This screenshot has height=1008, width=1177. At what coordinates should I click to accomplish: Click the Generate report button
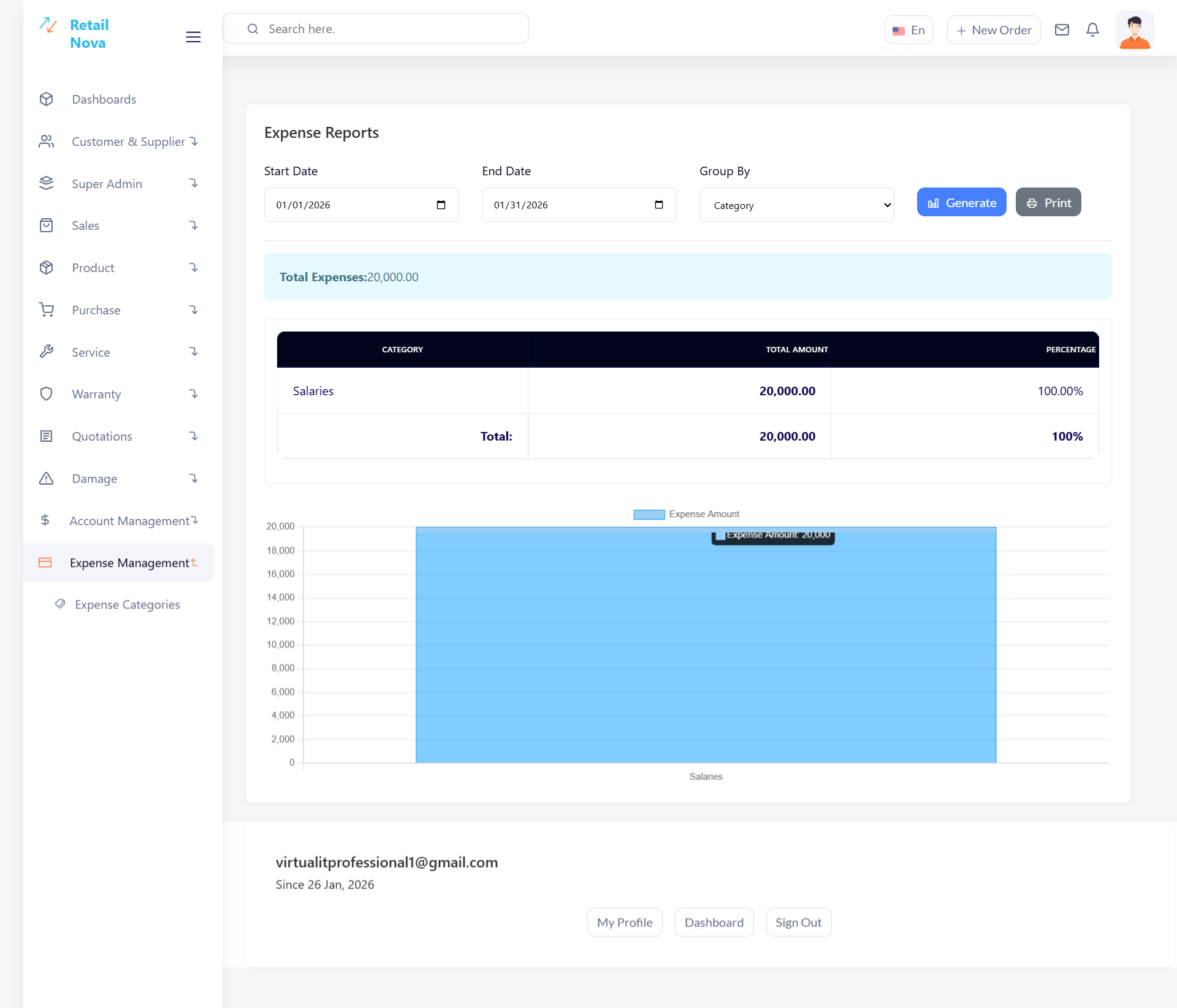click(x=961, y=202)
